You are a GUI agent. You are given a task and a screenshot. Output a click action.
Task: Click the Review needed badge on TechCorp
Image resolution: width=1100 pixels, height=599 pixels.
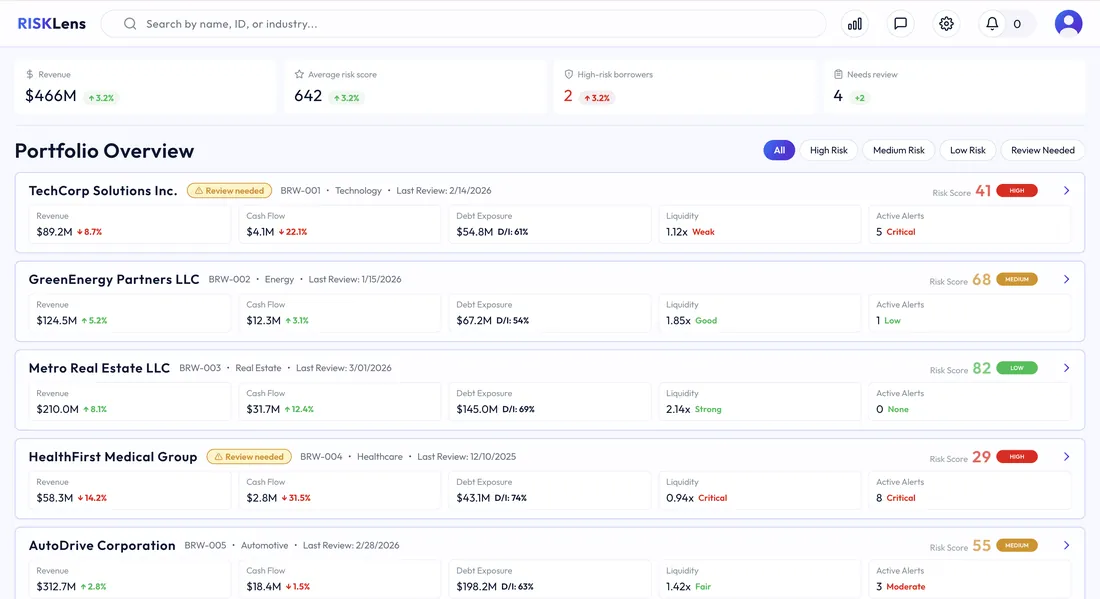[229, 191]
